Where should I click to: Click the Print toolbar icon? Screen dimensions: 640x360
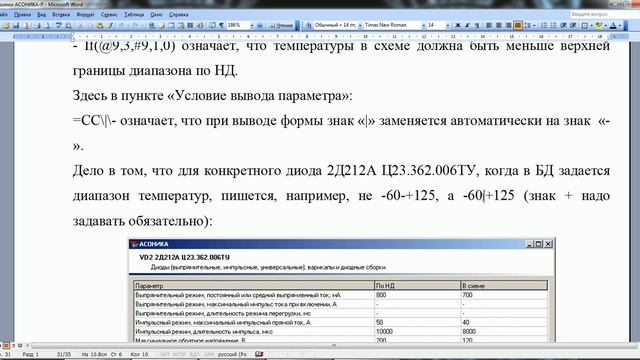37,25
